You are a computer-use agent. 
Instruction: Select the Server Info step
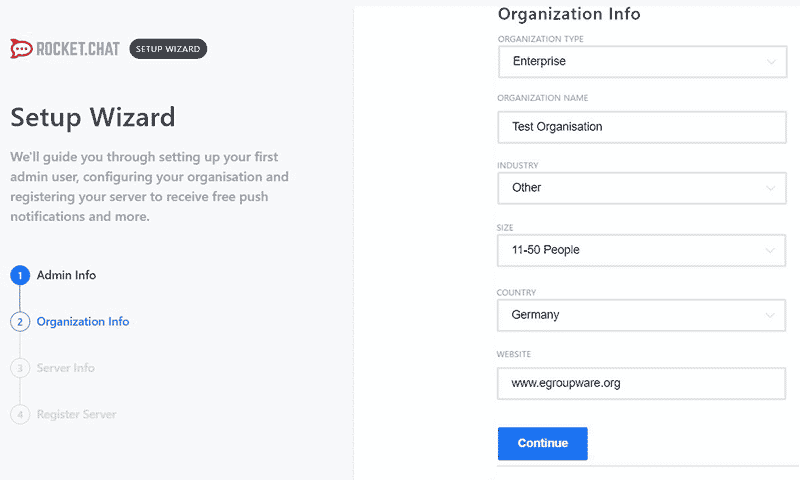[x=65, y=368]
